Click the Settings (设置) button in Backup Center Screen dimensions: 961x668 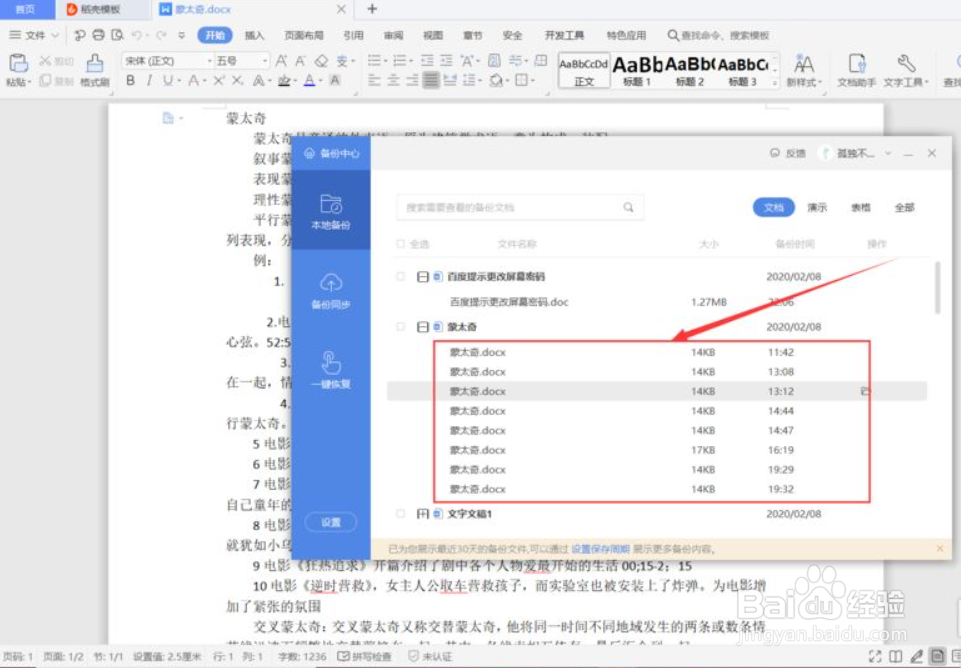click(331, 522)
